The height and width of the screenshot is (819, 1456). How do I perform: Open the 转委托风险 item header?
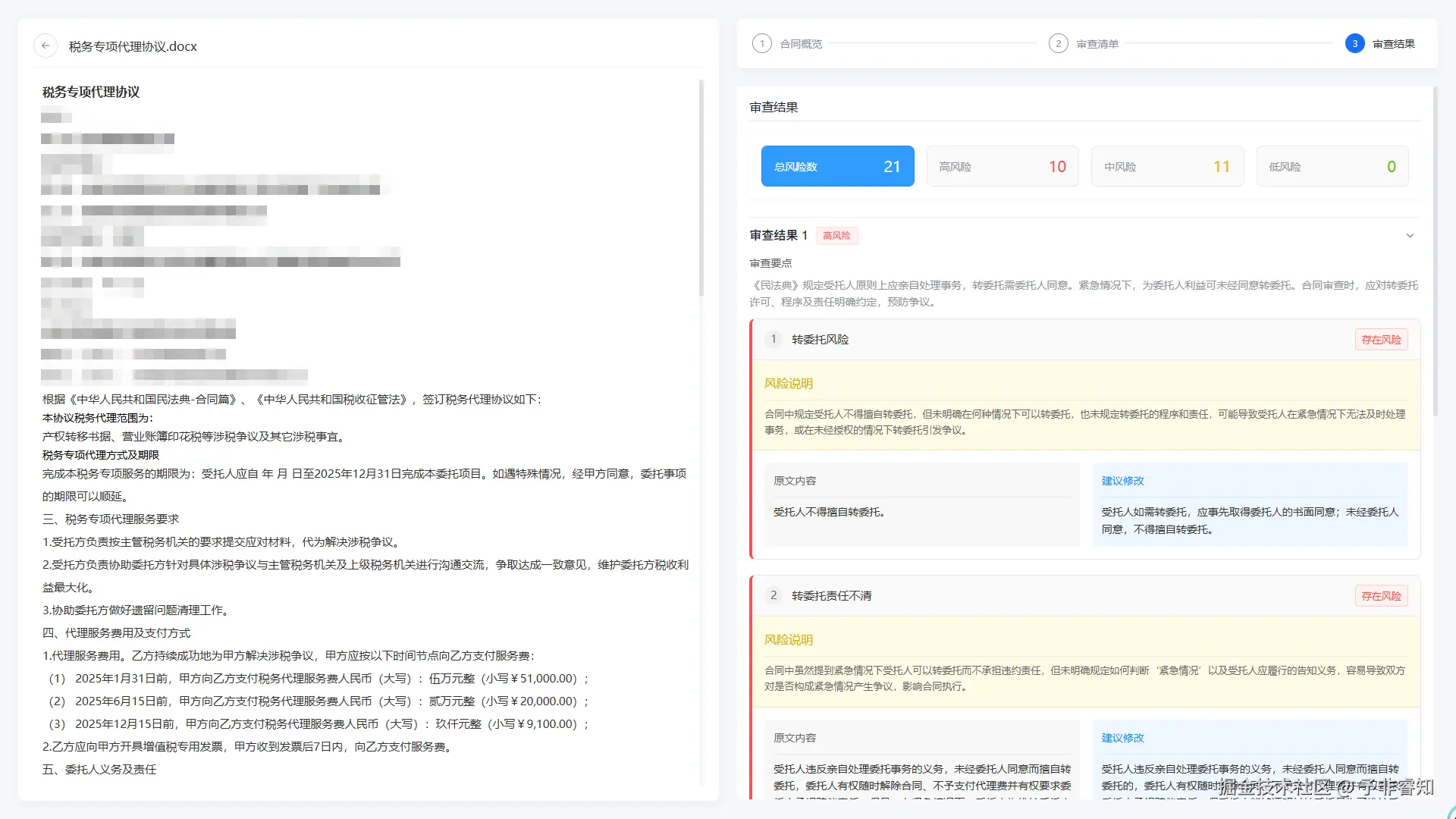(821, 340)
